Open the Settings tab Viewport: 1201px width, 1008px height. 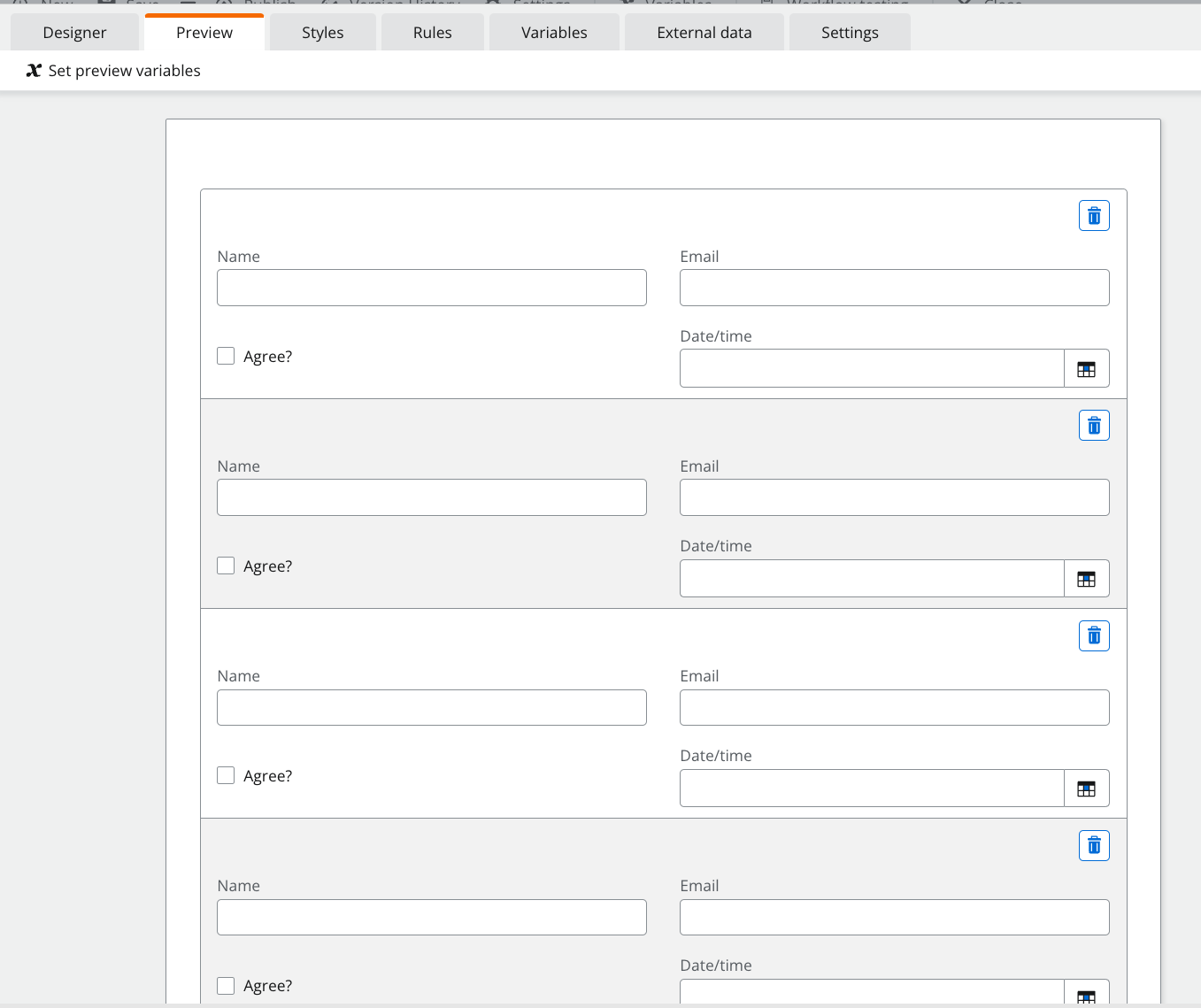tap(849, 32)
